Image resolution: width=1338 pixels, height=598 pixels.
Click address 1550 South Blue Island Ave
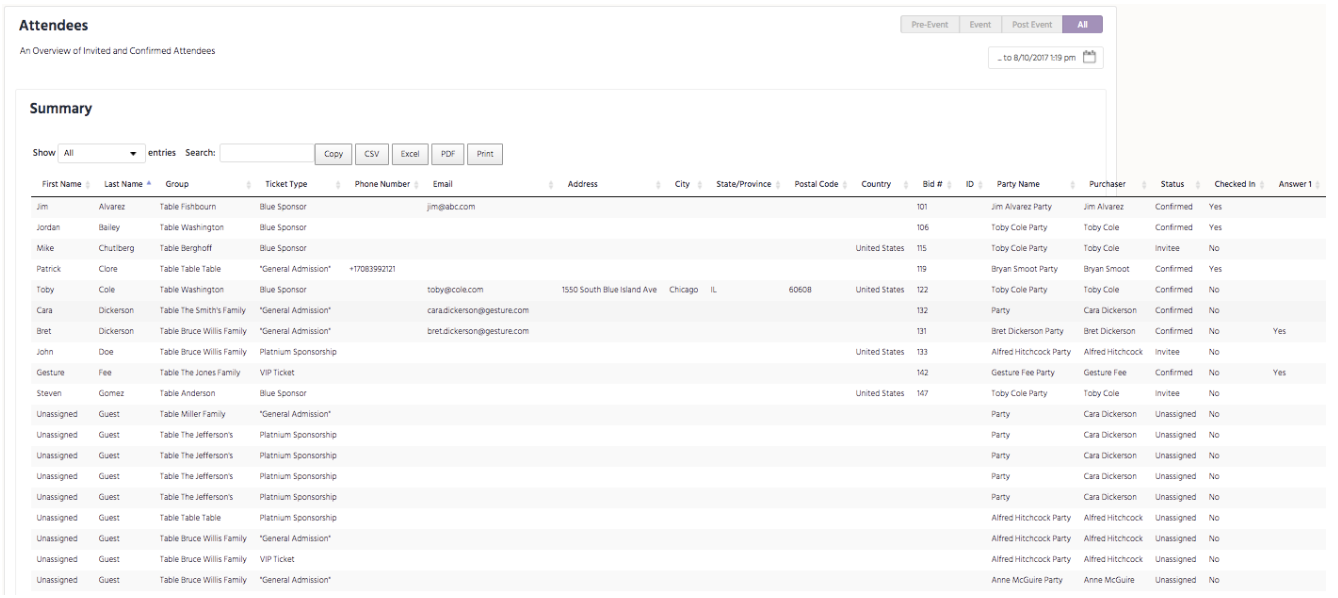tap(609, 290)
